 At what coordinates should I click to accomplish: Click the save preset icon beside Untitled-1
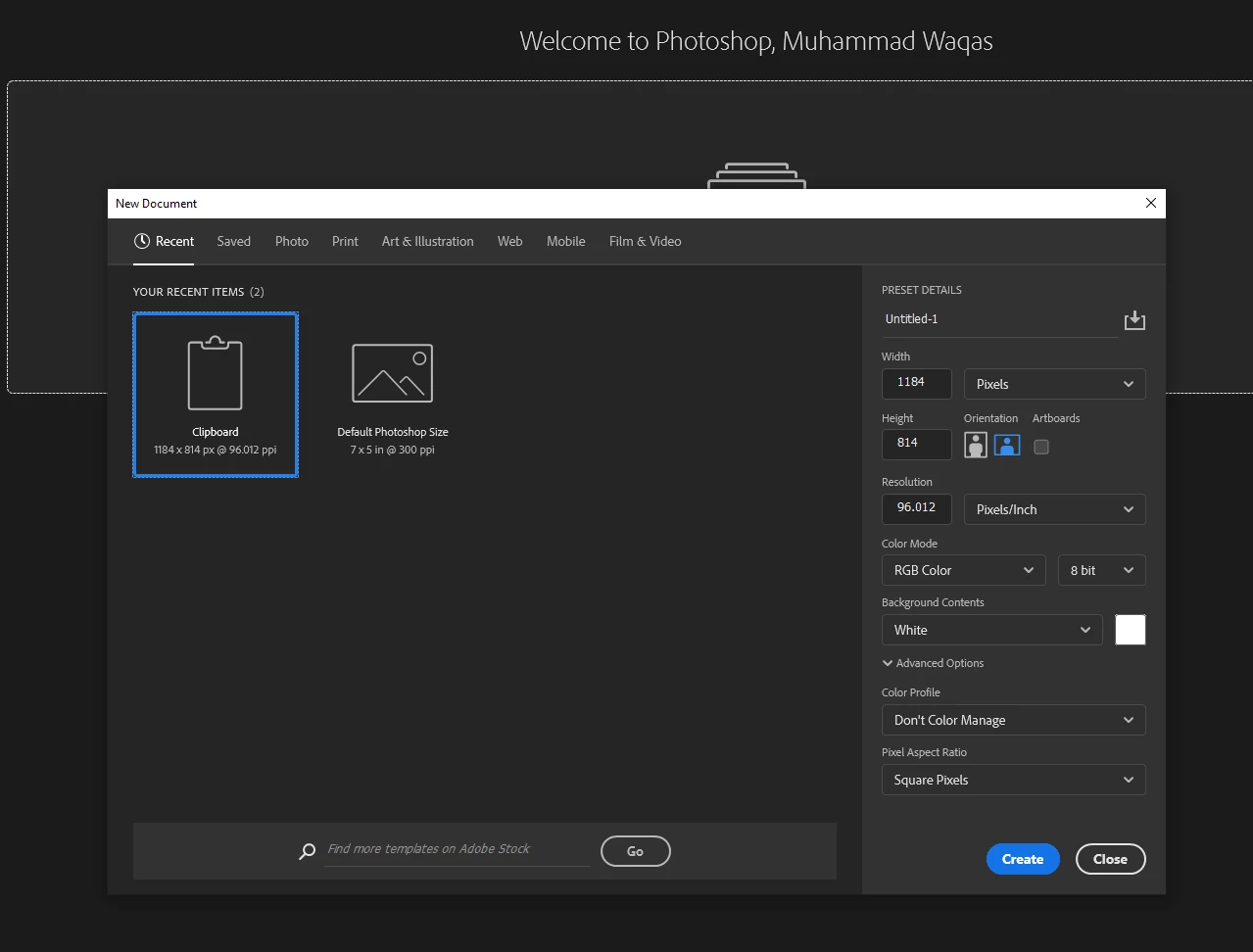pyautogui.click(x=1134, y=320)
